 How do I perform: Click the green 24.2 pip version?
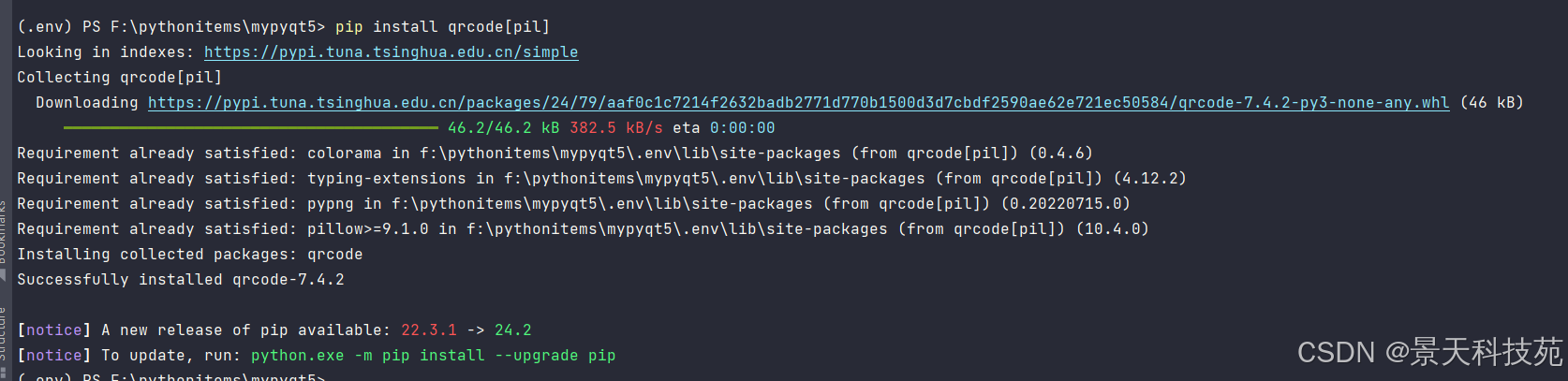pos(513,330)
